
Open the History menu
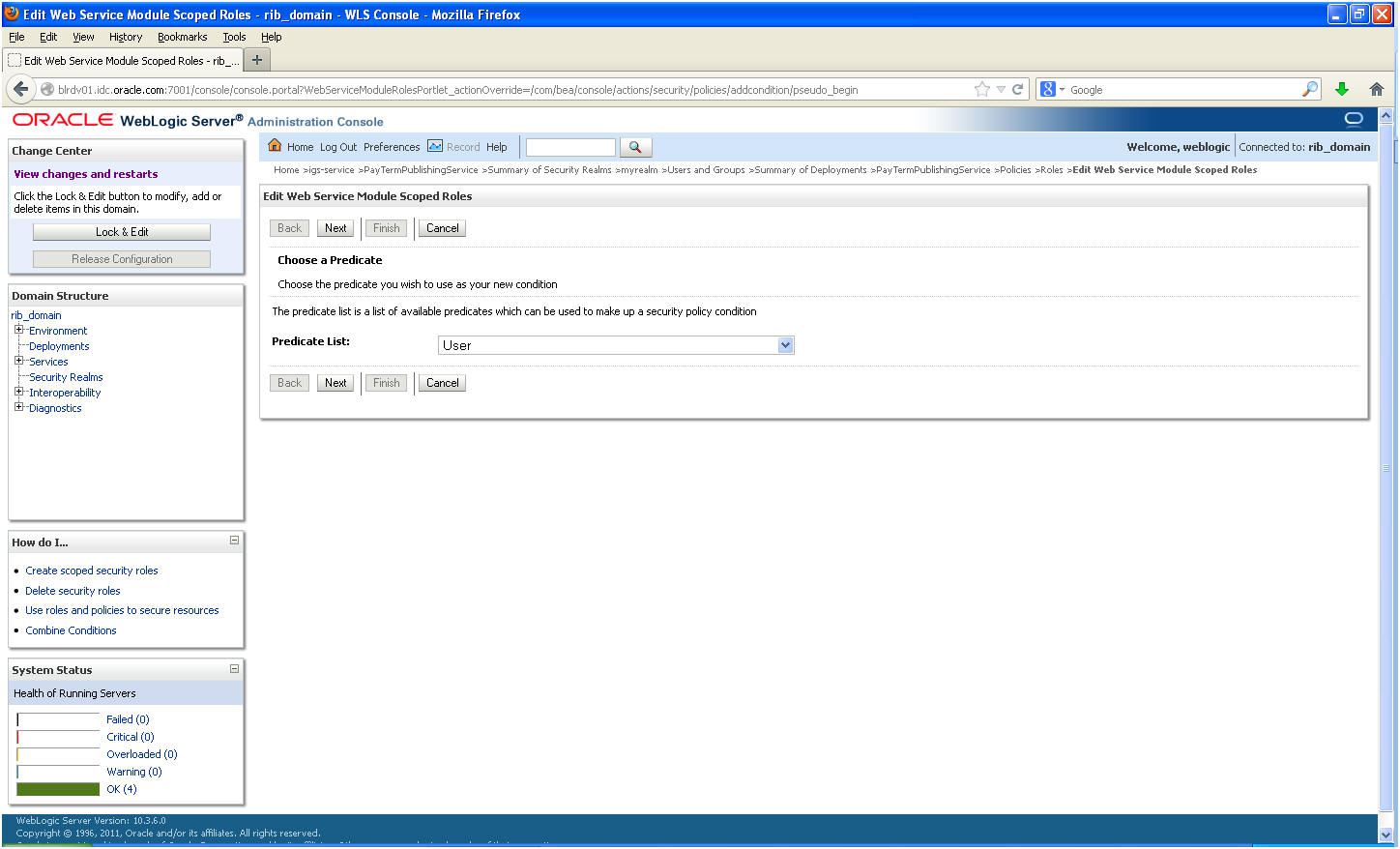(126, 37)
